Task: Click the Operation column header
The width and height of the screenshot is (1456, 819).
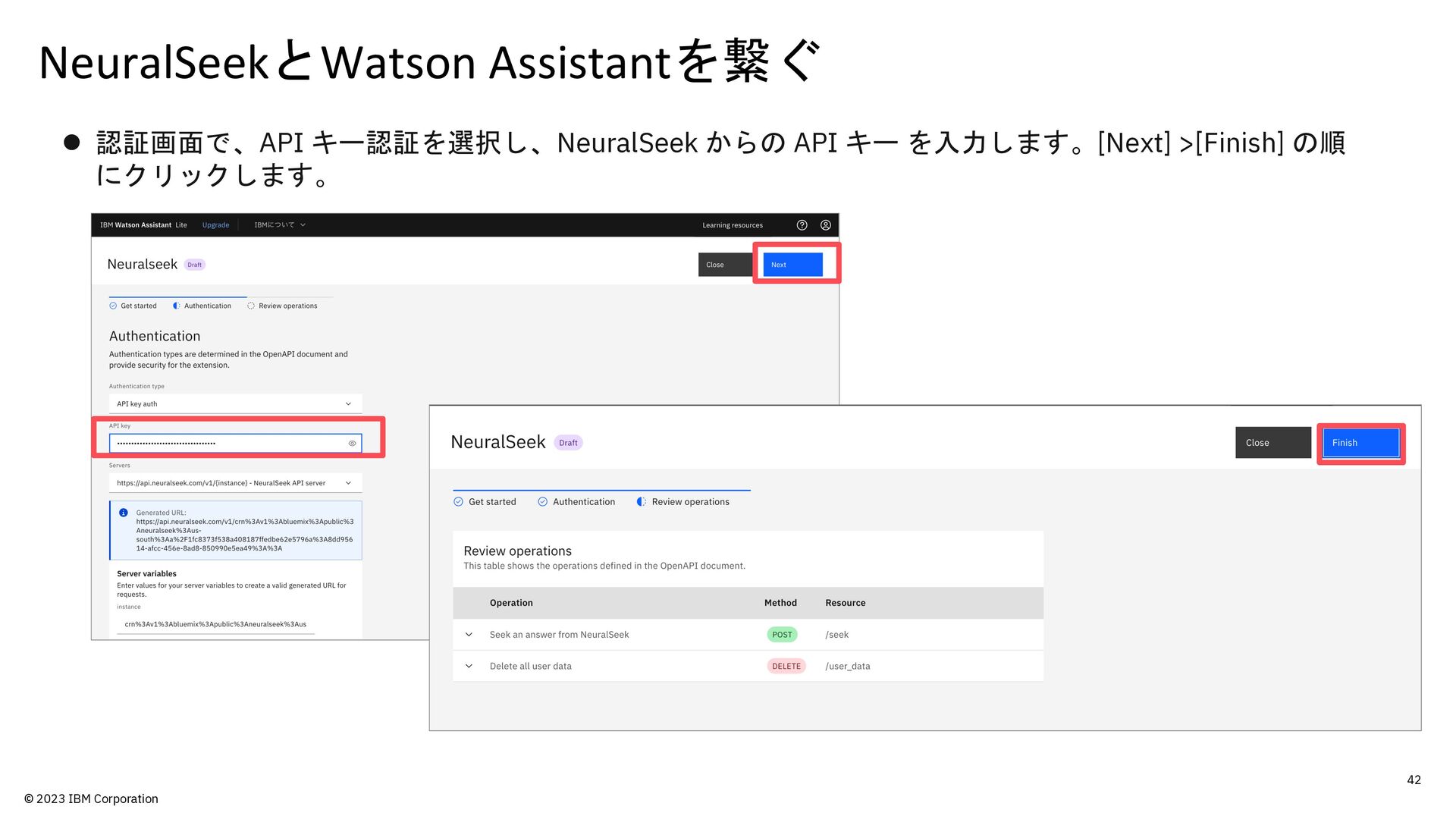Action: [511, 603]
